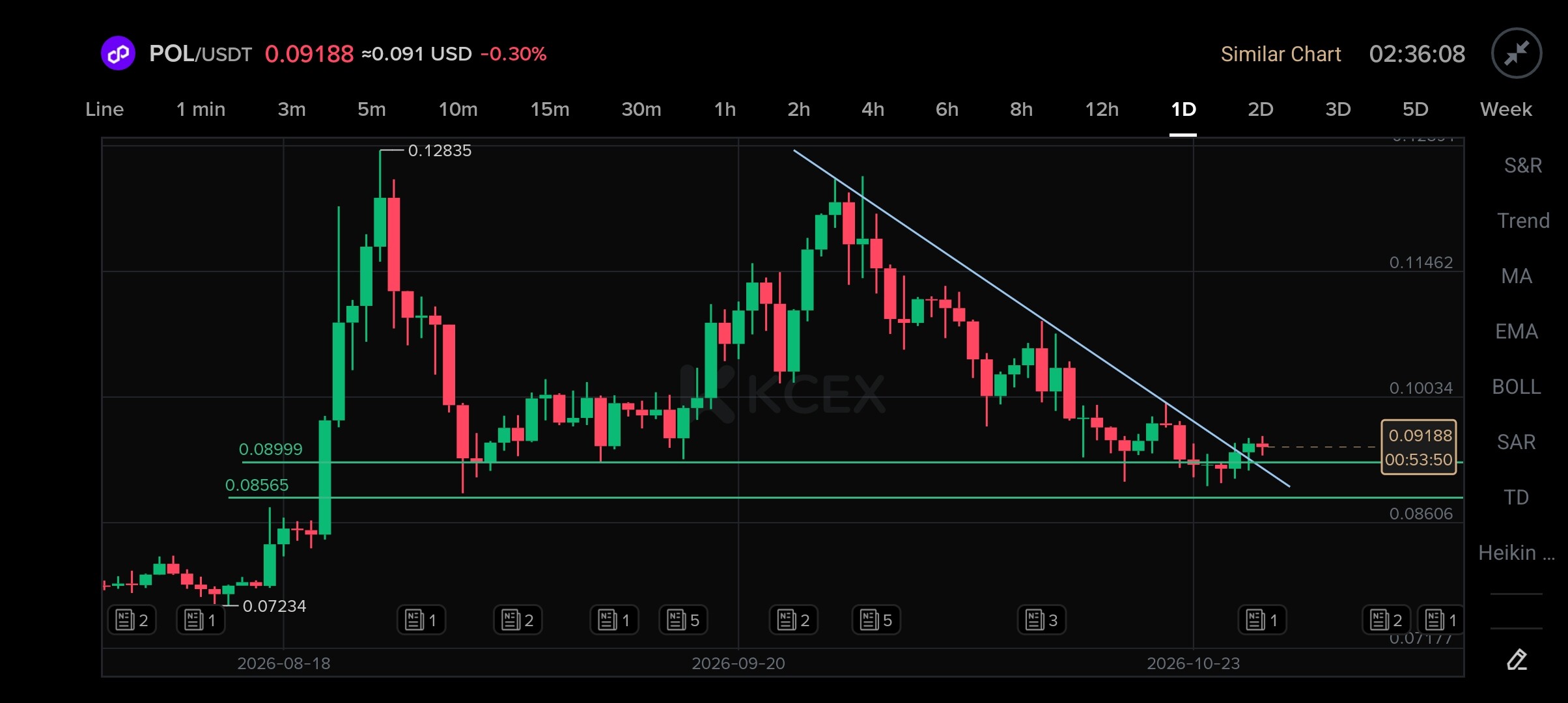Toggle the S&R indicator
1568x703 pixels.
point(1523,165)
